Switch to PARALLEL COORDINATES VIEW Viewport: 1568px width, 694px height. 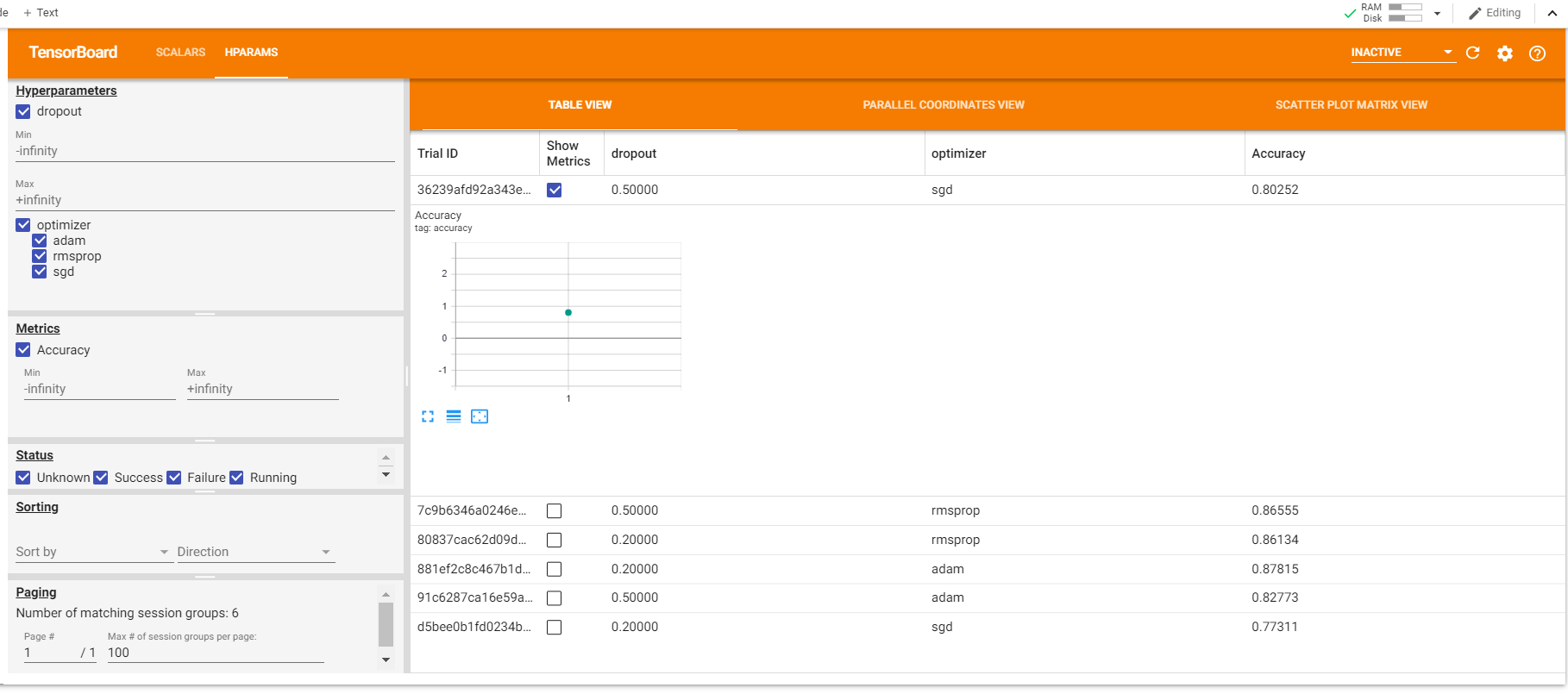pyautogui.click(x=944, y=105)
